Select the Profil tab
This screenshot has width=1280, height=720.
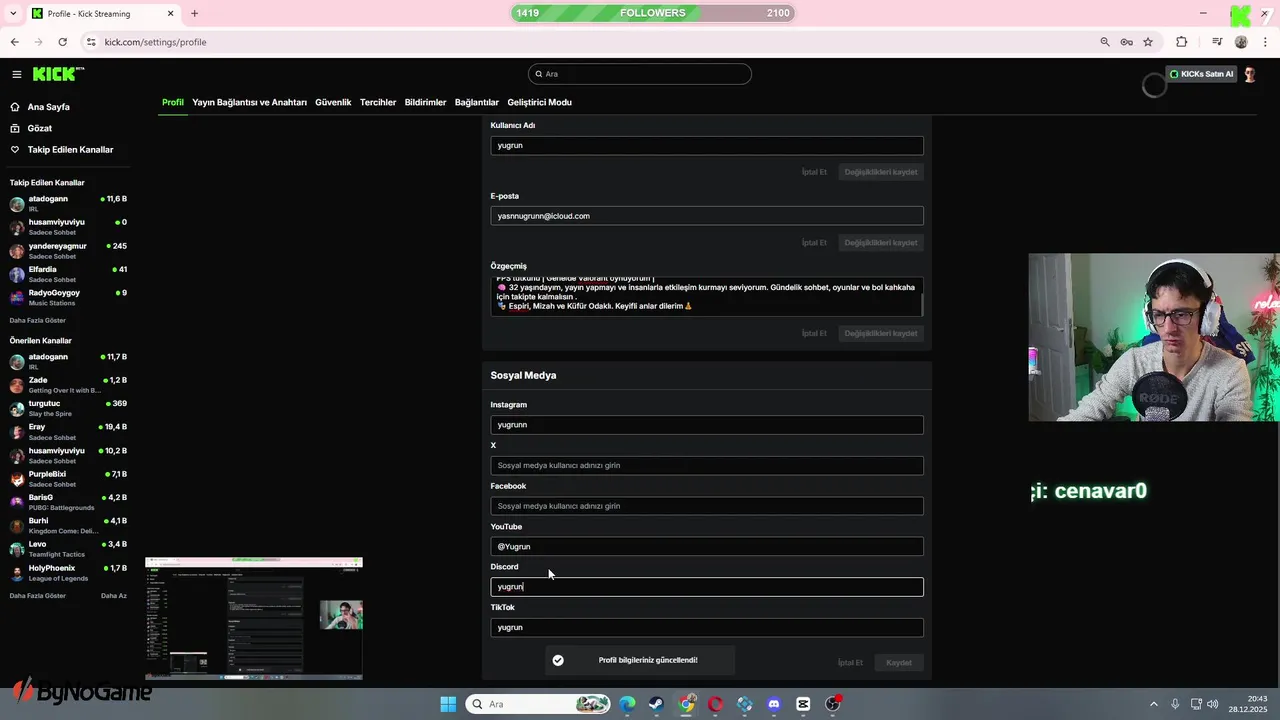tap(173, 102)
